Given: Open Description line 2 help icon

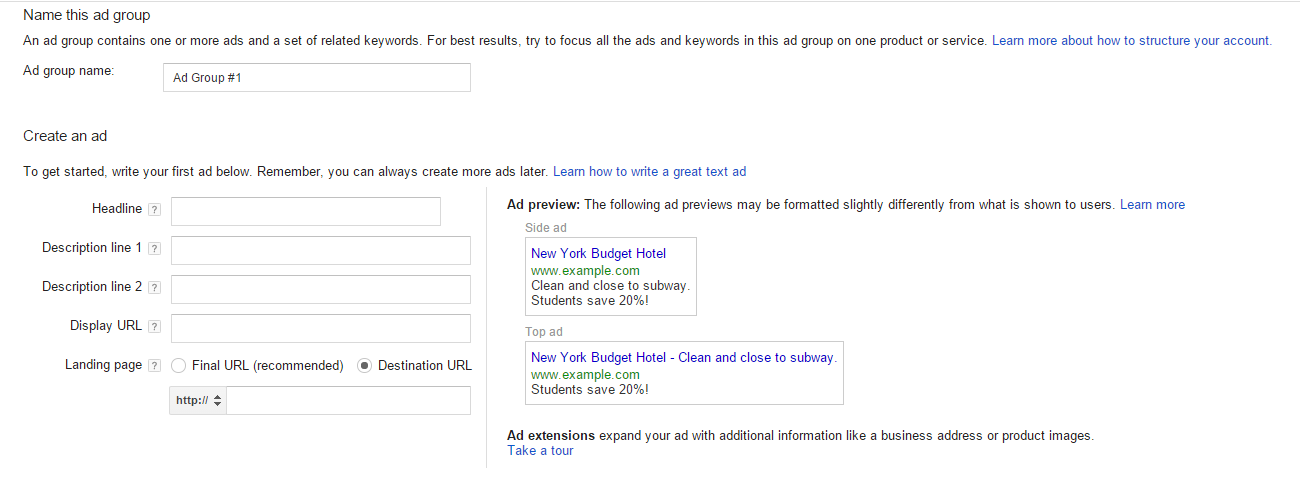Looking at the screenshot, I should coord(154,287).
